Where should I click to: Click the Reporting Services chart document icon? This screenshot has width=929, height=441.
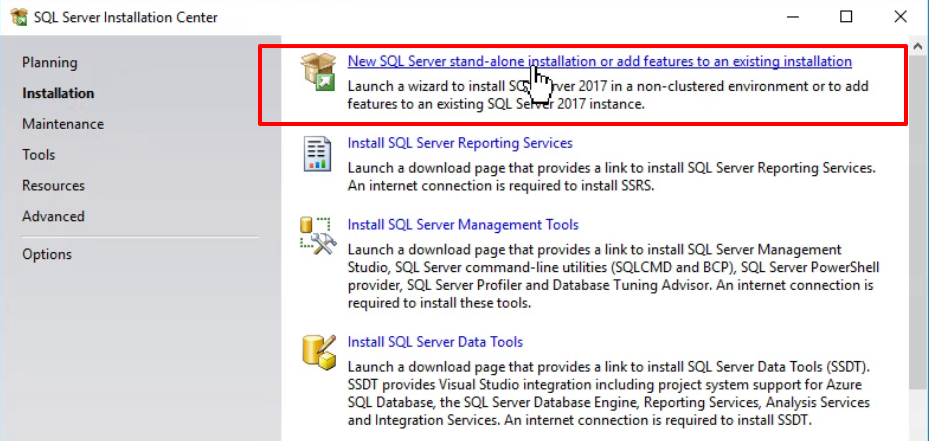(x=318, y=154)
